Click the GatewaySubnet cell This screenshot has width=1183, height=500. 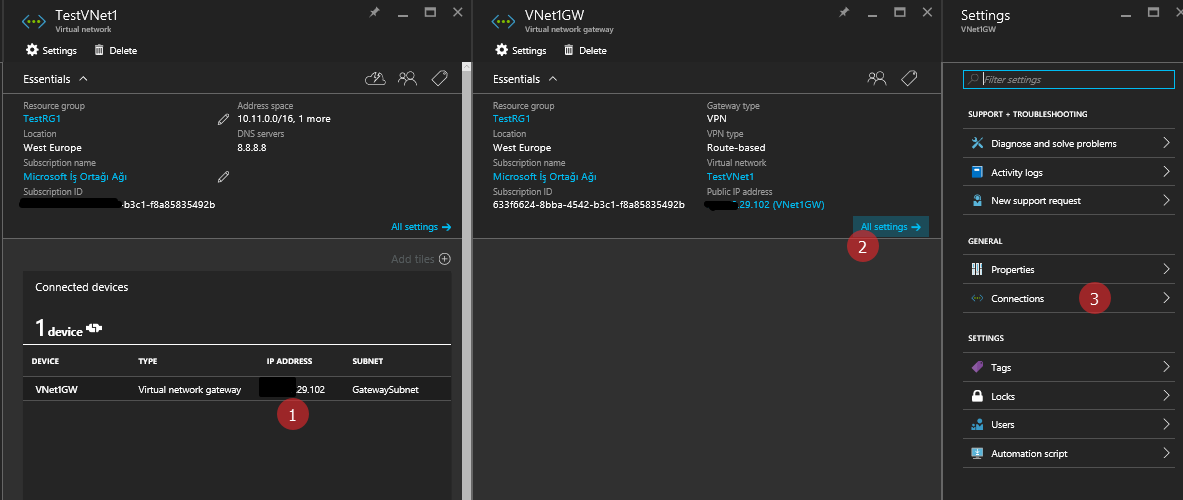click(385, 390)
